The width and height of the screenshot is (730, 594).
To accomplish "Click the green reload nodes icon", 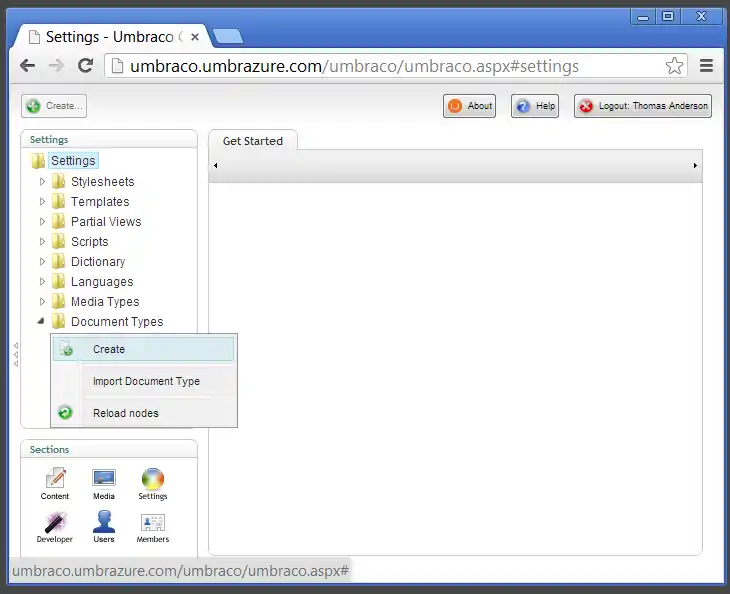I will point(65,412).
